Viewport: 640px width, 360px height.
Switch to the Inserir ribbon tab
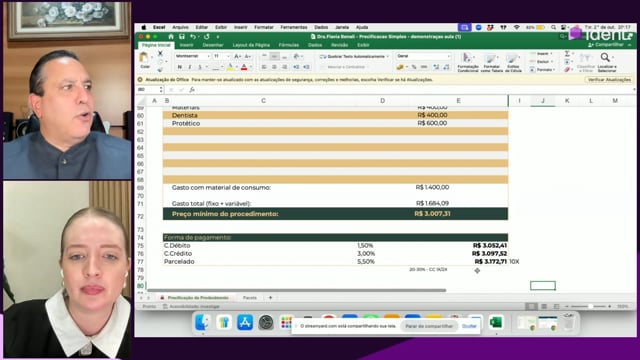coord(187,45)
